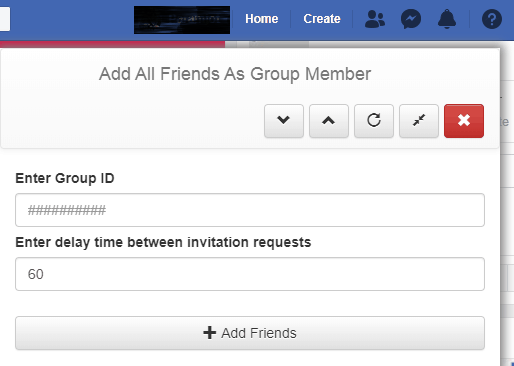Shrink the panel with the compress arrows icon

click(x=419, y=121)
